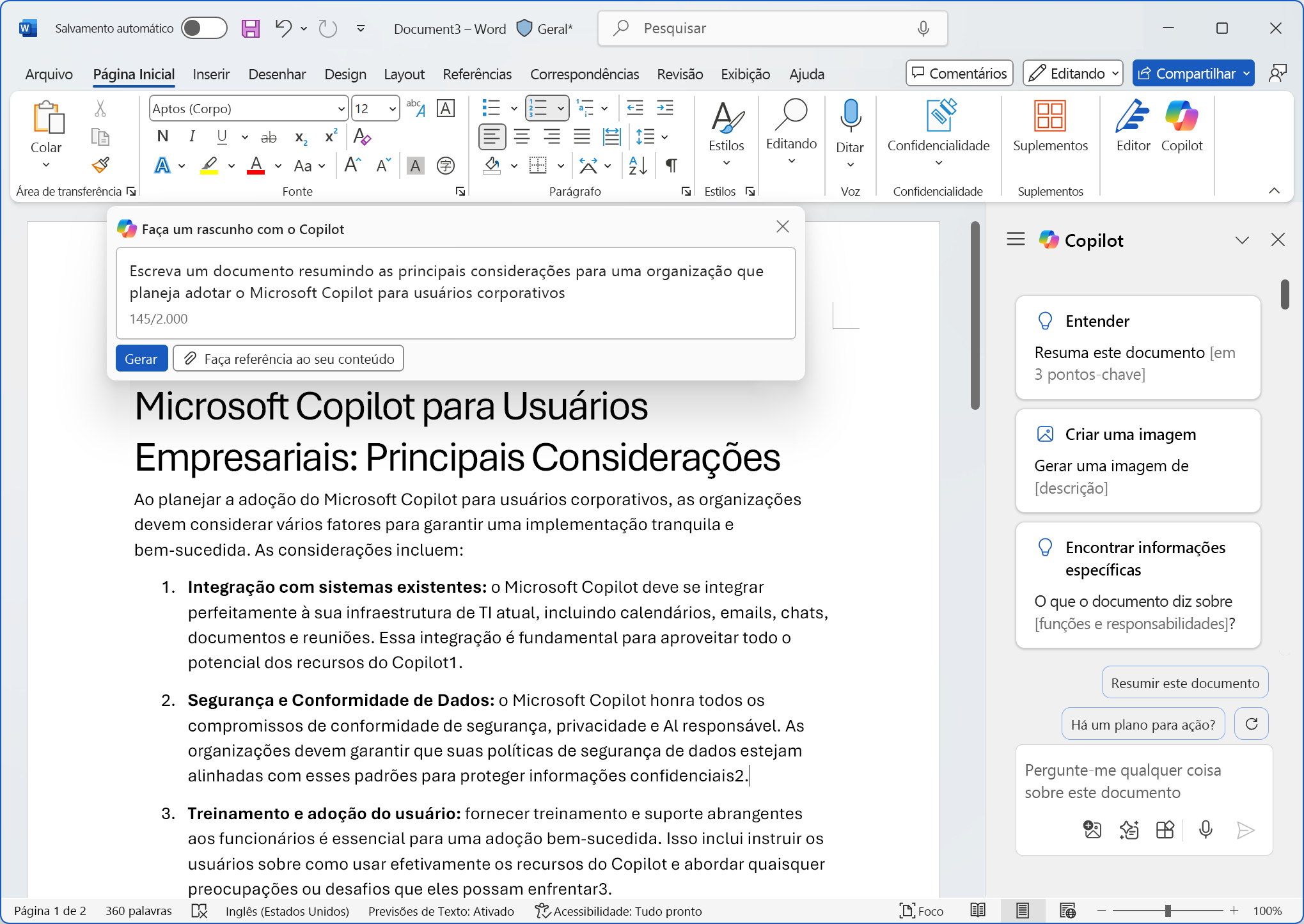Viewport: 1304px width, 924px height.
Task: Click the microphone icon in Copilot chat
Action: pyautogui.click(x=1206, y=829)
